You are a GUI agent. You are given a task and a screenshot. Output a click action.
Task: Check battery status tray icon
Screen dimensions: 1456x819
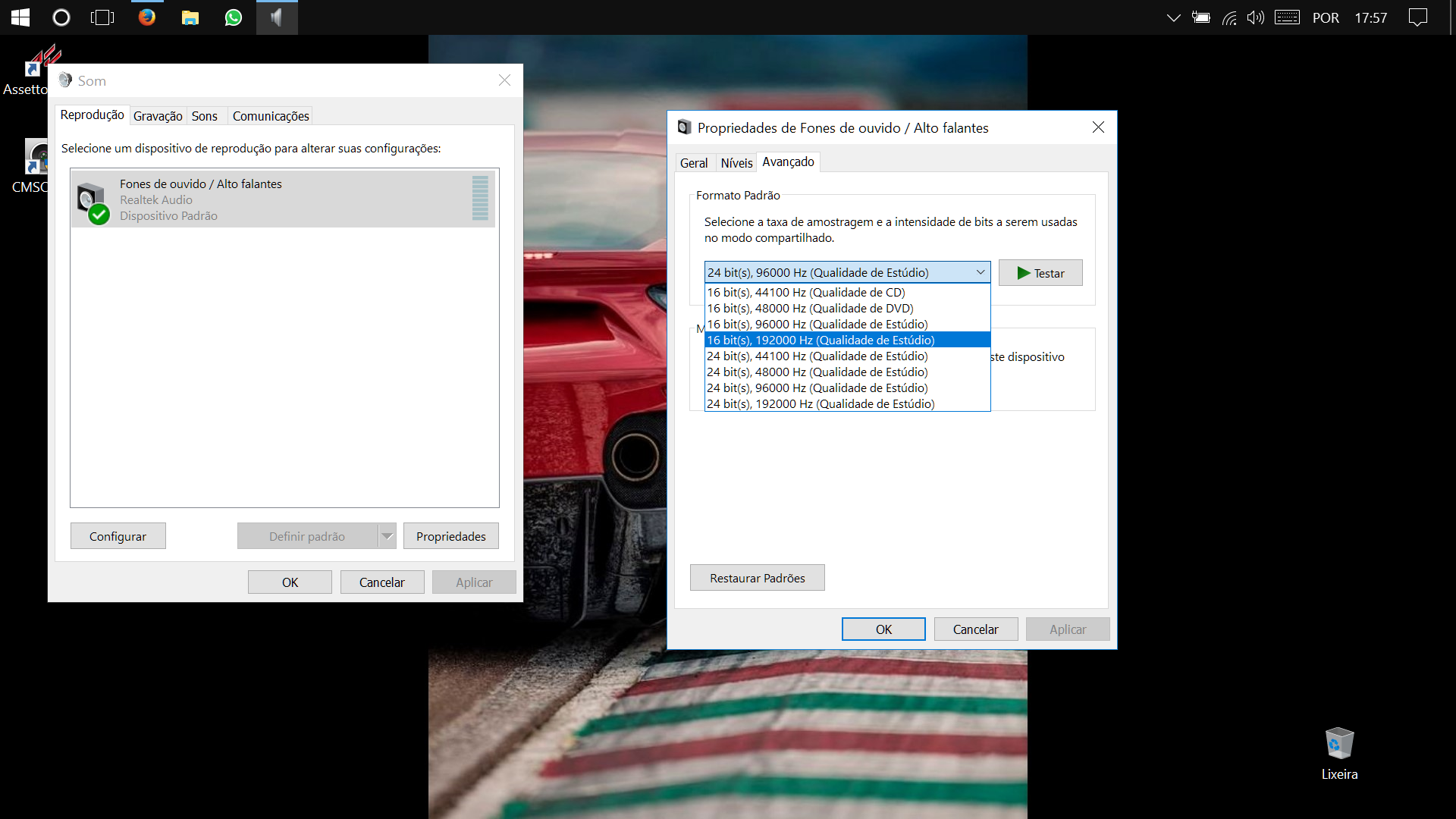1201,17
